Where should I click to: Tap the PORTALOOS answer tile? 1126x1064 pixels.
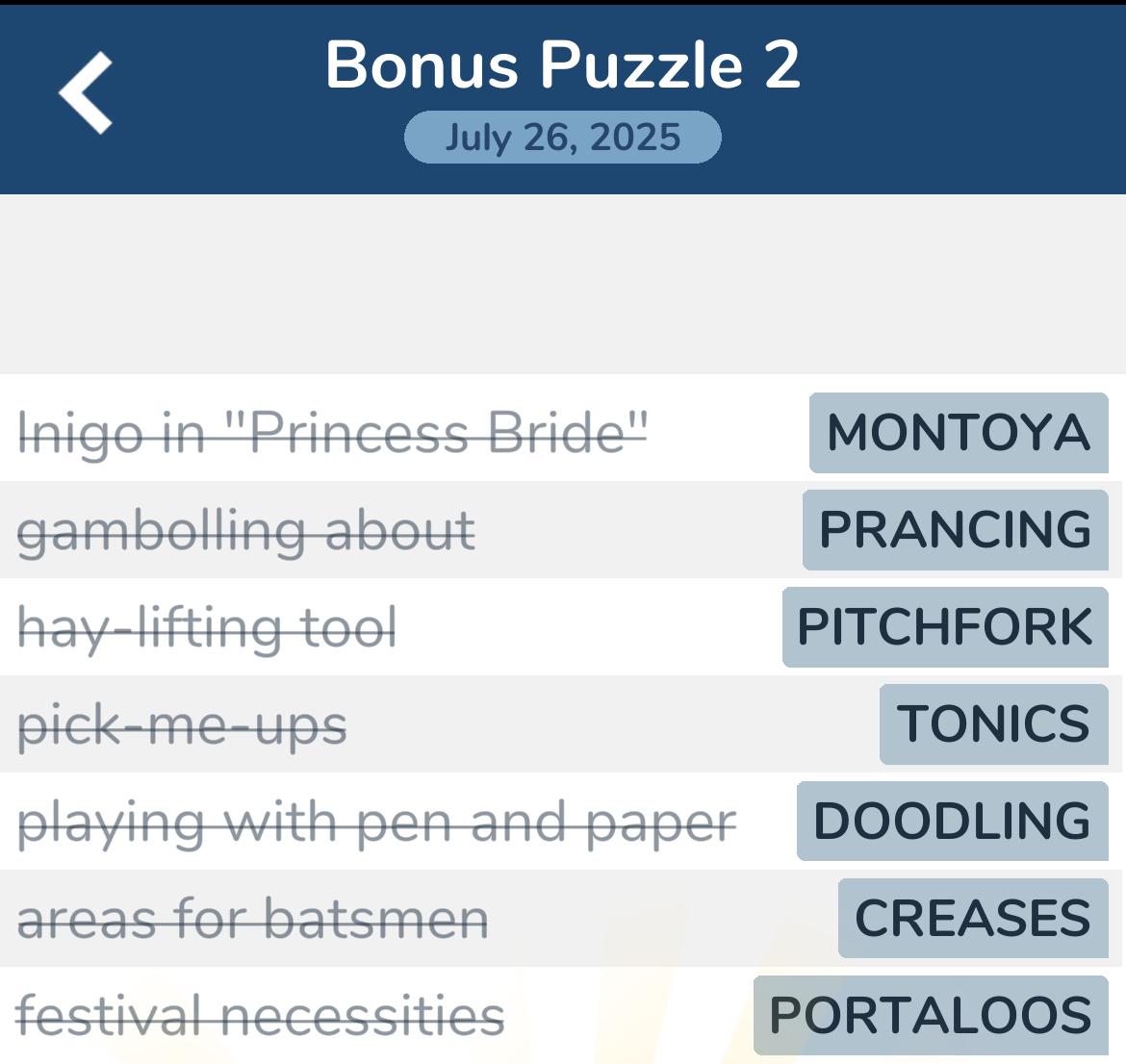[931, 1015]
